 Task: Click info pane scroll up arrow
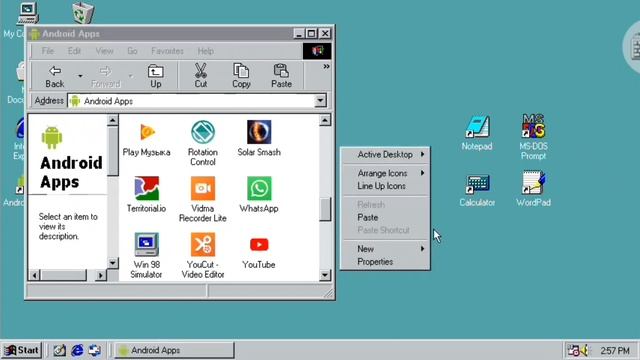(x=113, y=120)
